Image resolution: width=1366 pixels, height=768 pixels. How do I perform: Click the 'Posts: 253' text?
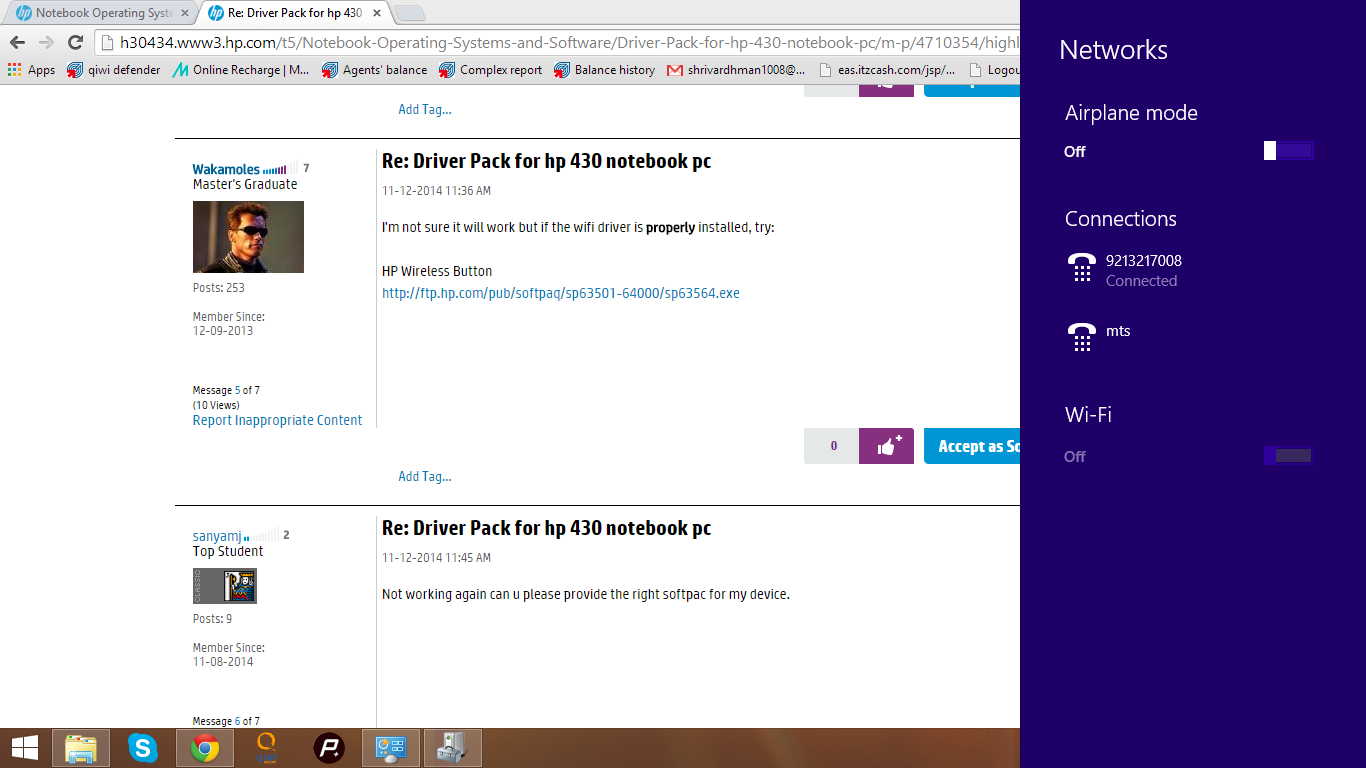point(219,288)
